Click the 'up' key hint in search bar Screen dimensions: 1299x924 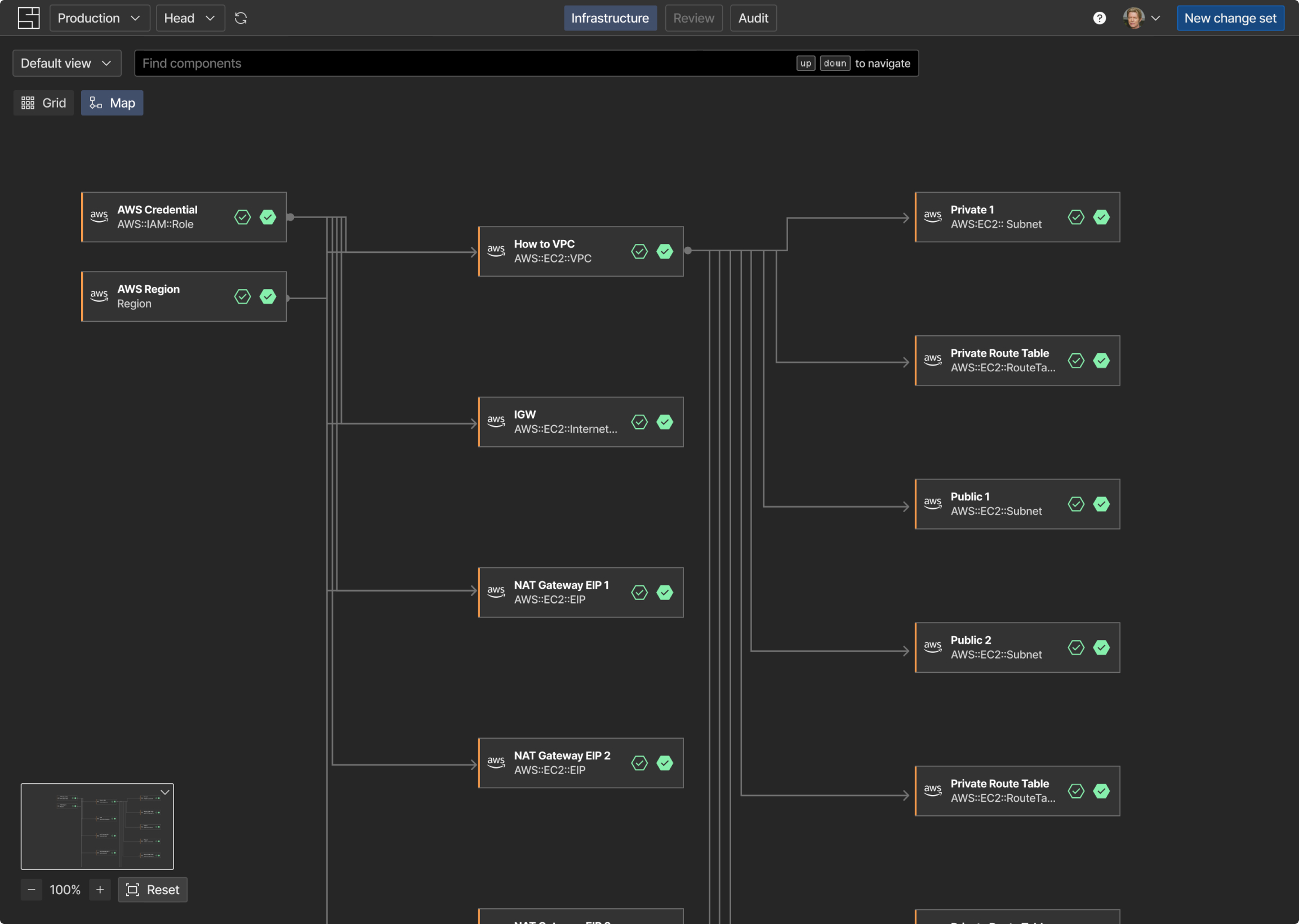pos(806,63)
